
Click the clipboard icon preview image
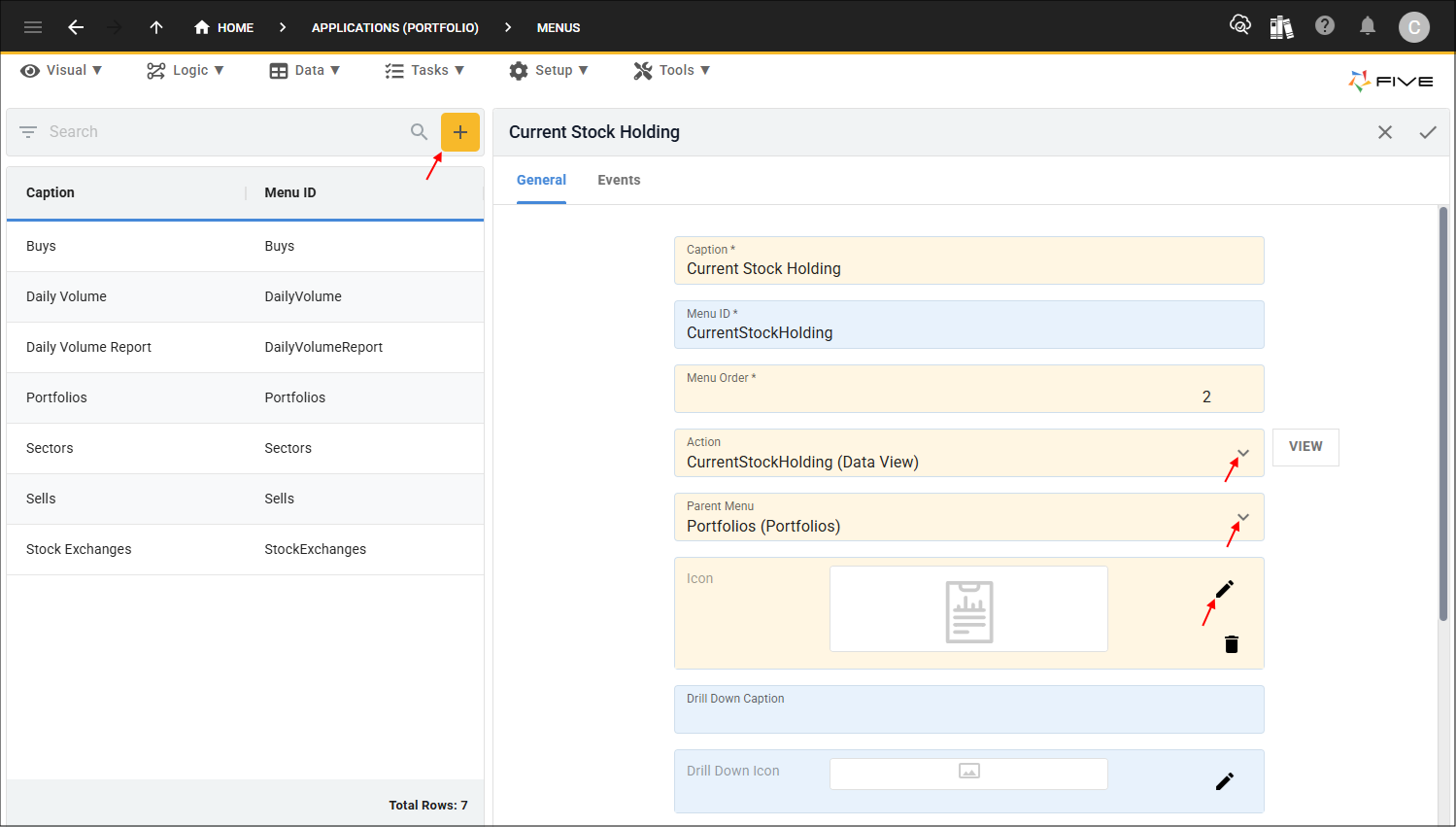(x=968, y=609)
